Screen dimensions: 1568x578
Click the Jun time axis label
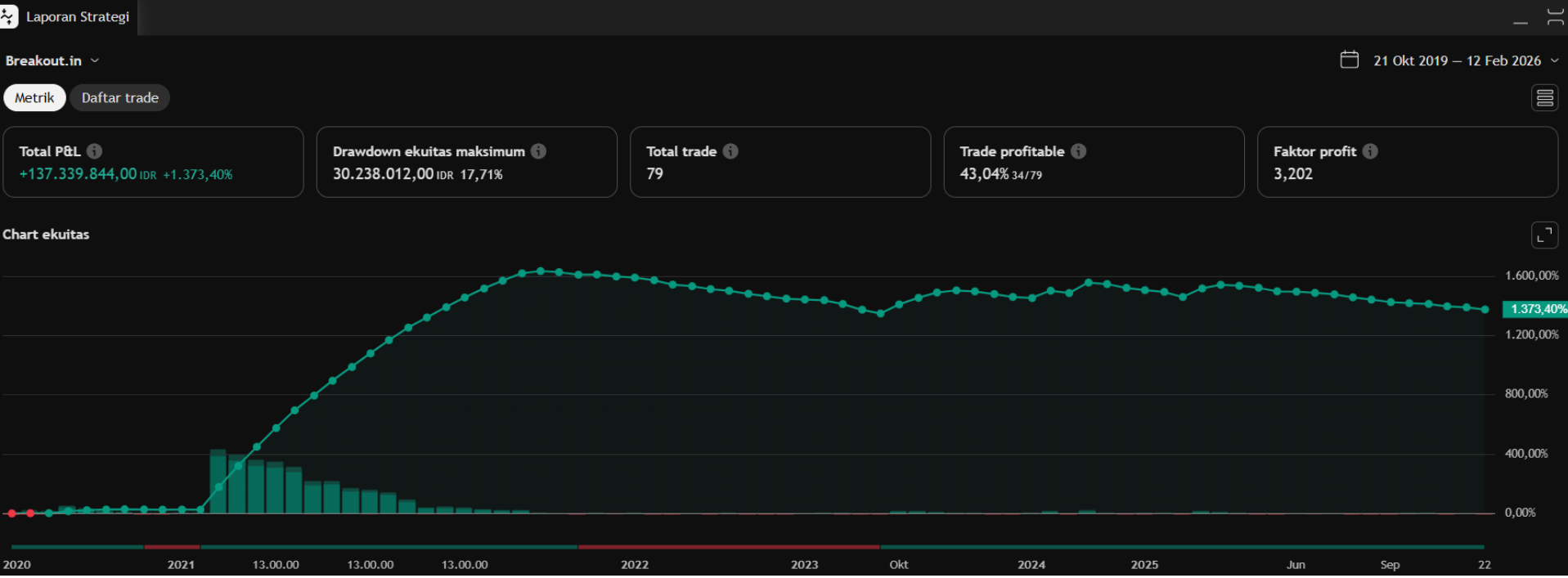(1296, 565)
